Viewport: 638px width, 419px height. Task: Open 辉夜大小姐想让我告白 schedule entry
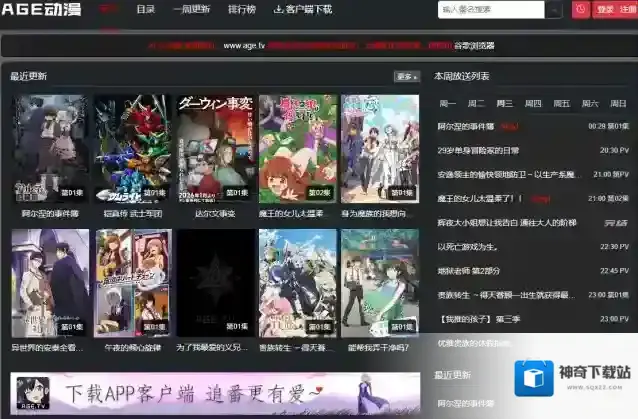[x=507, y=223]
